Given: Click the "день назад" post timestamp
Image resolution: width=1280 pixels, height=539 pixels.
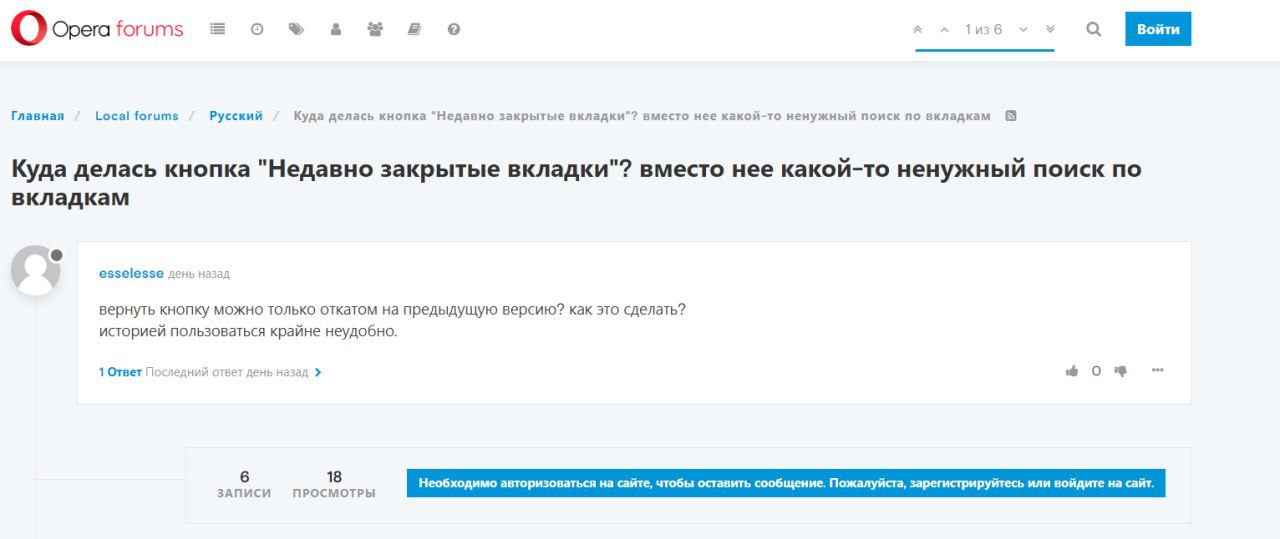Looking at the screenshot, I should pos(199,274).
